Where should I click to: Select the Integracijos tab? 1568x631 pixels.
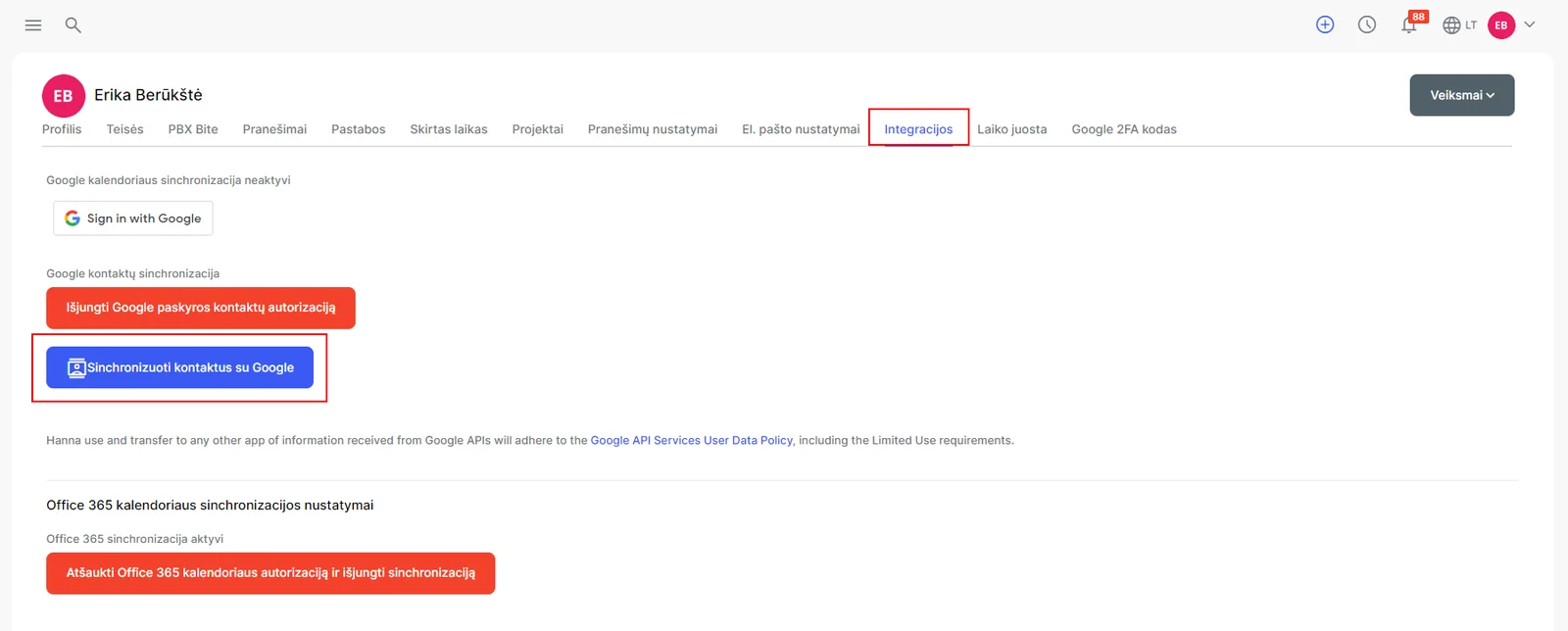tap(918, 129)
